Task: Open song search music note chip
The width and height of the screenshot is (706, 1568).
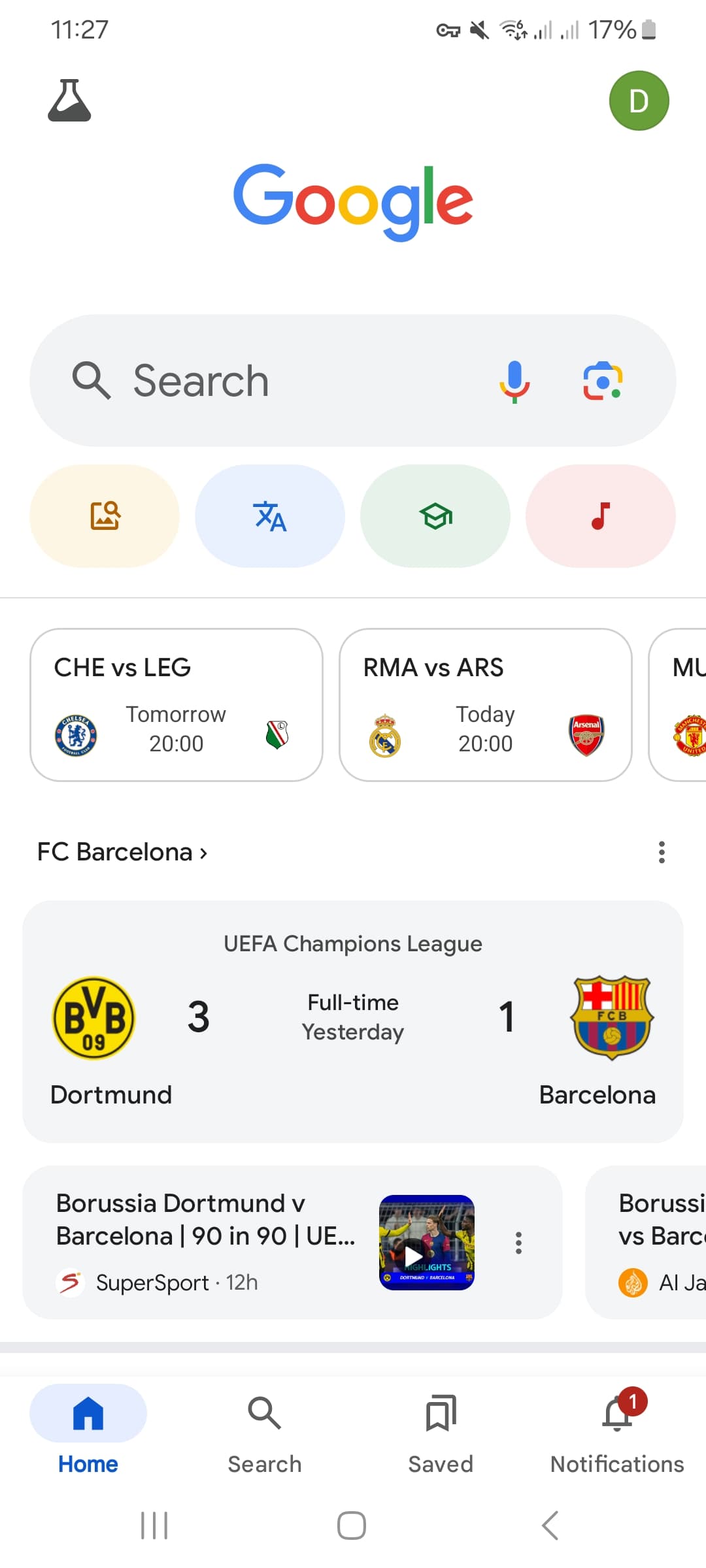Action: [601, 515]
